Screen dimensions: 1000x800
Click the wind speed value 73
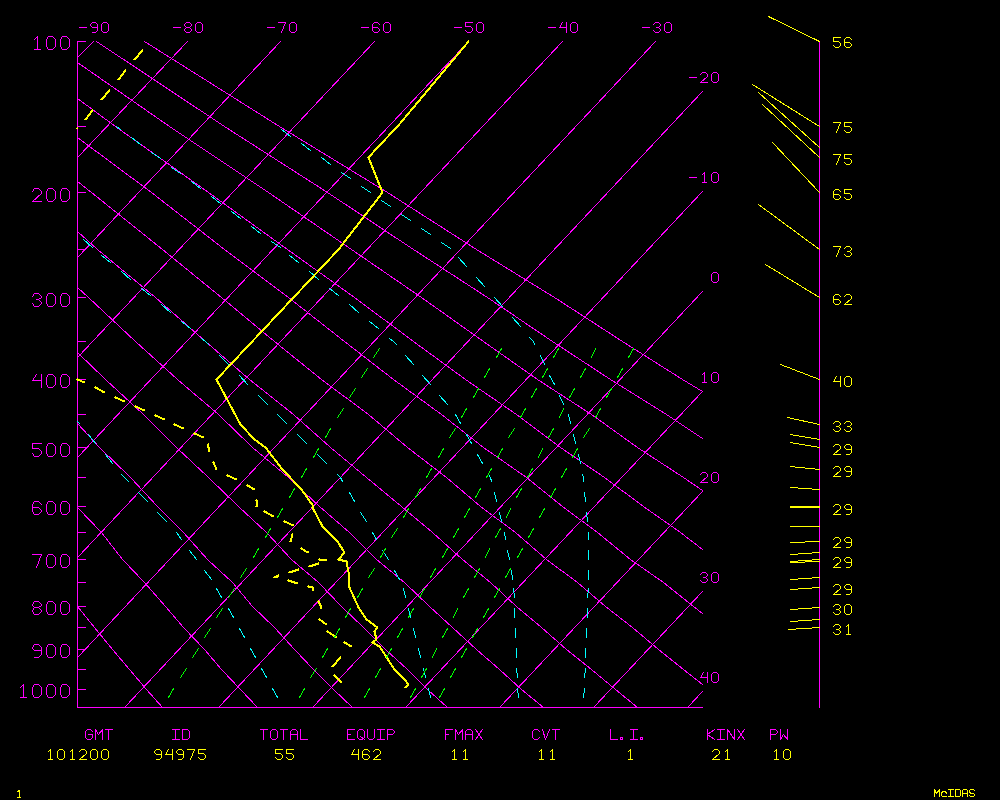click(842, 252)
